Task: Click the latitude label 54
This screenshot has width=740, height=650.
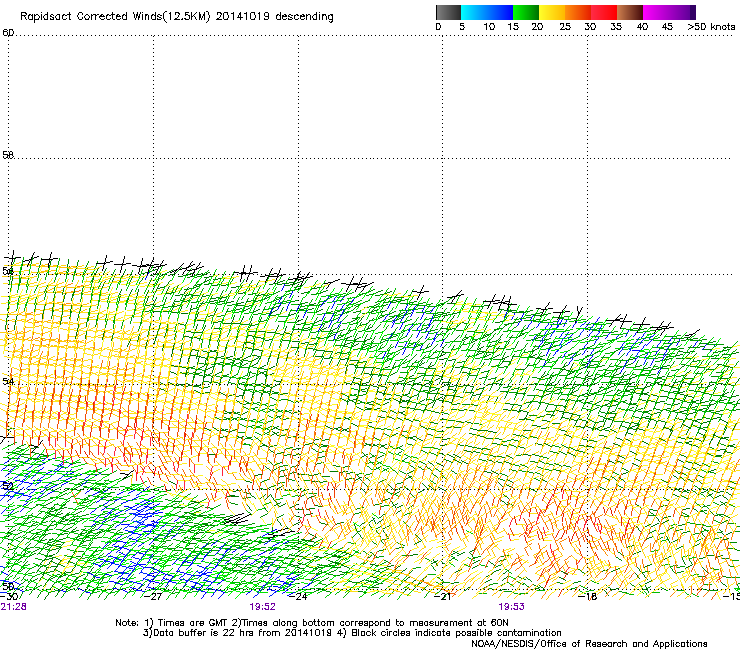Action: pyautogui.click(x=8, y=381)
